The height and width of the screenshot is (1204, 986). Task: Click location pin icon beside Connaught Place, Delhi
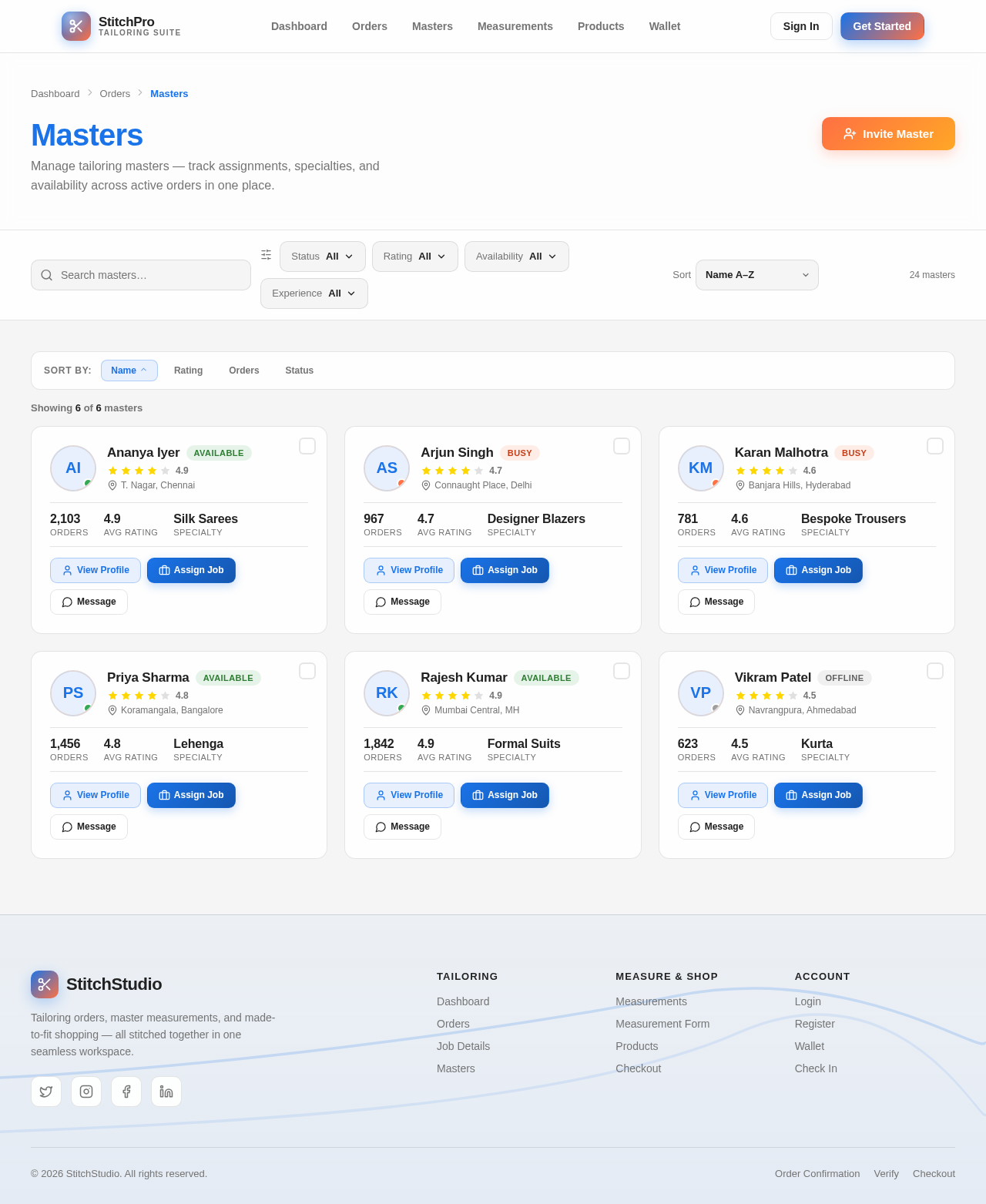(x=426, y=485)
